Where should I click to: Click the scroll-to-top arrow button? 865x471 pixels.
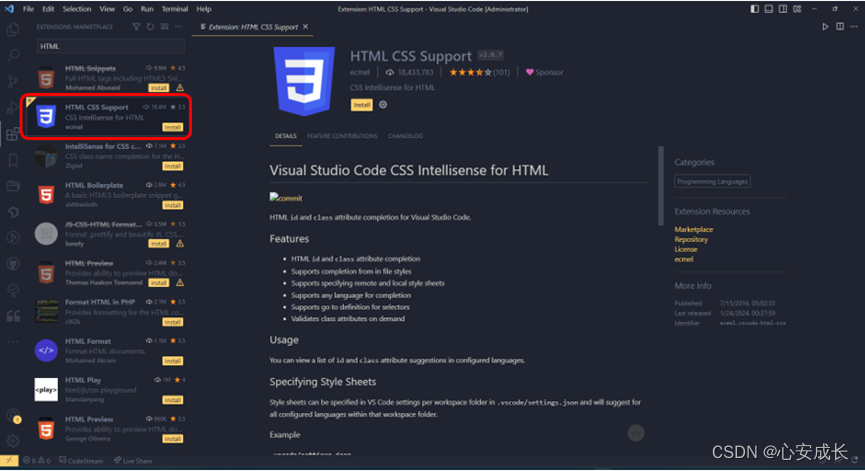click(x=636, y=433)
